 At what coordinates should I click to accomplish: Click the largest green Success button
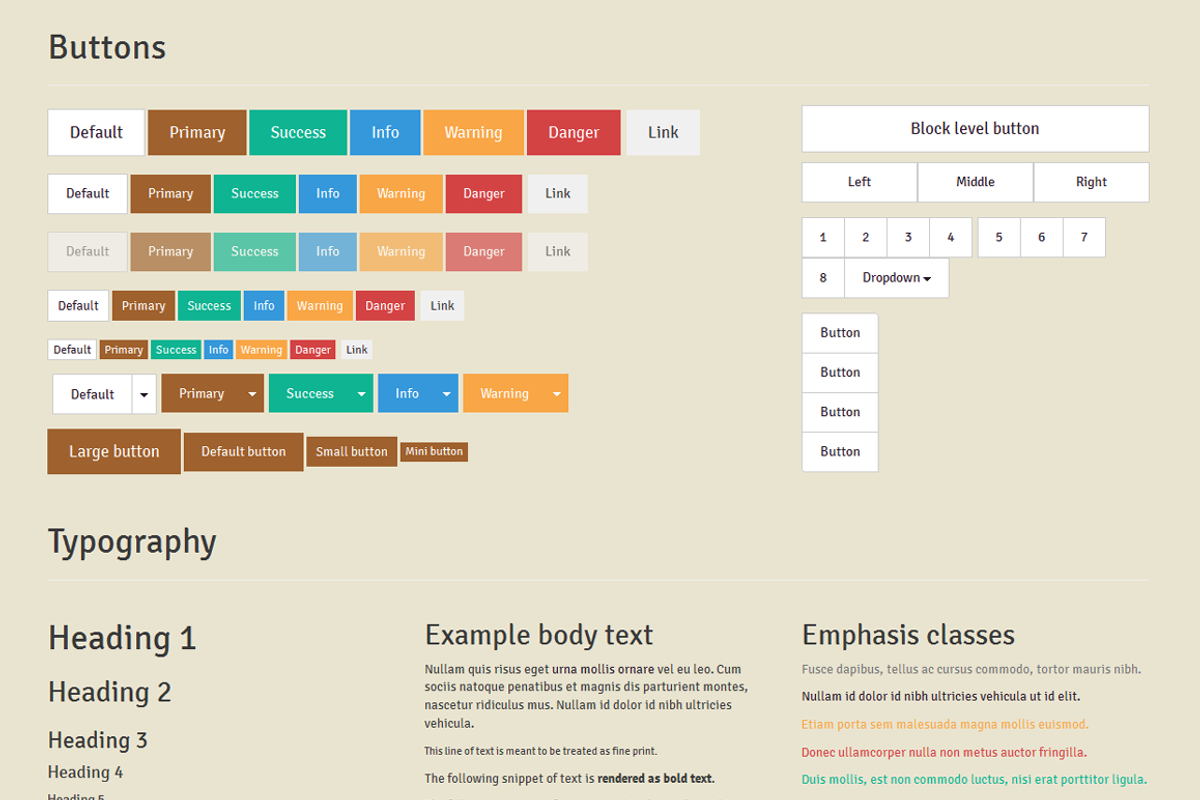click(298, 132)
